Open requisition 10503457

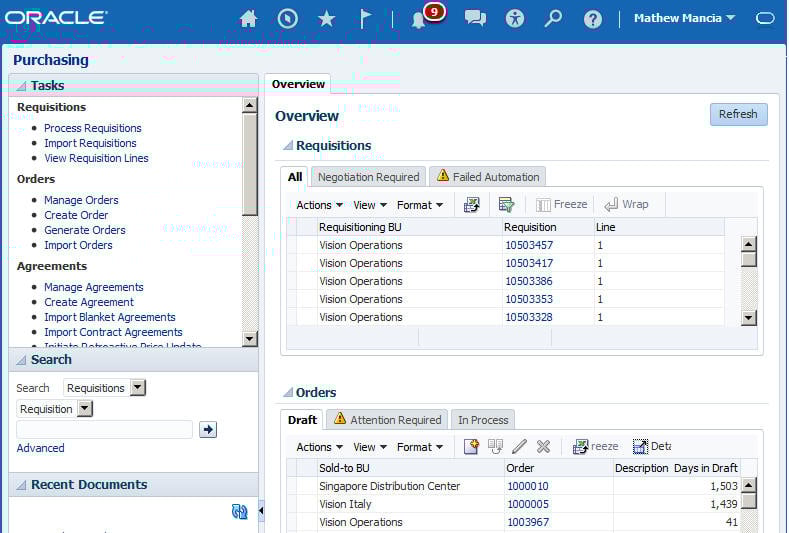(x=529, y=245)
